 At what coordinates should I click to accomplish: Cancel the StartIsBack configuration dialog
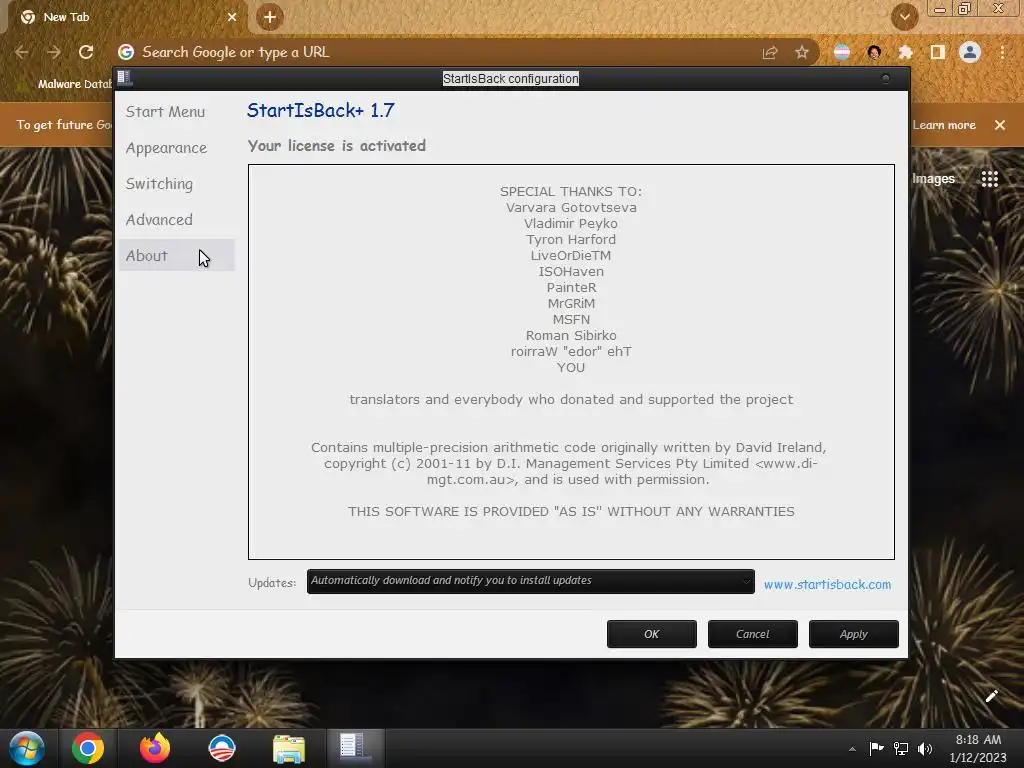pyautogui.click(x=752, y=634)
